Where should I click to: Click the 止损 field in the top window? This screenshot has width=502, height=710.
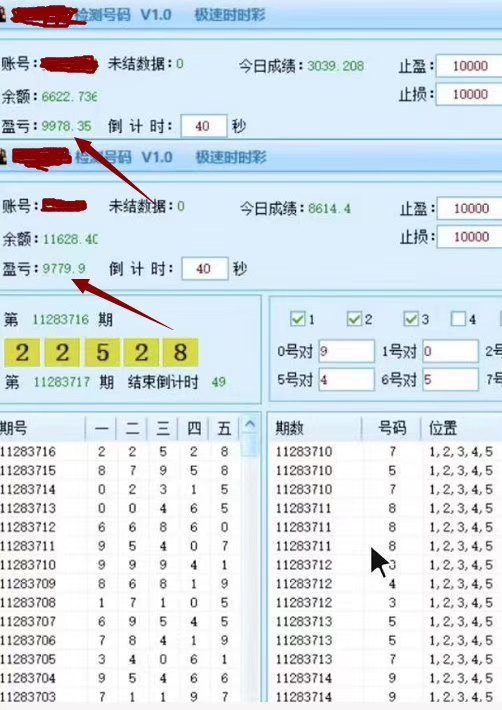point(469,94)
